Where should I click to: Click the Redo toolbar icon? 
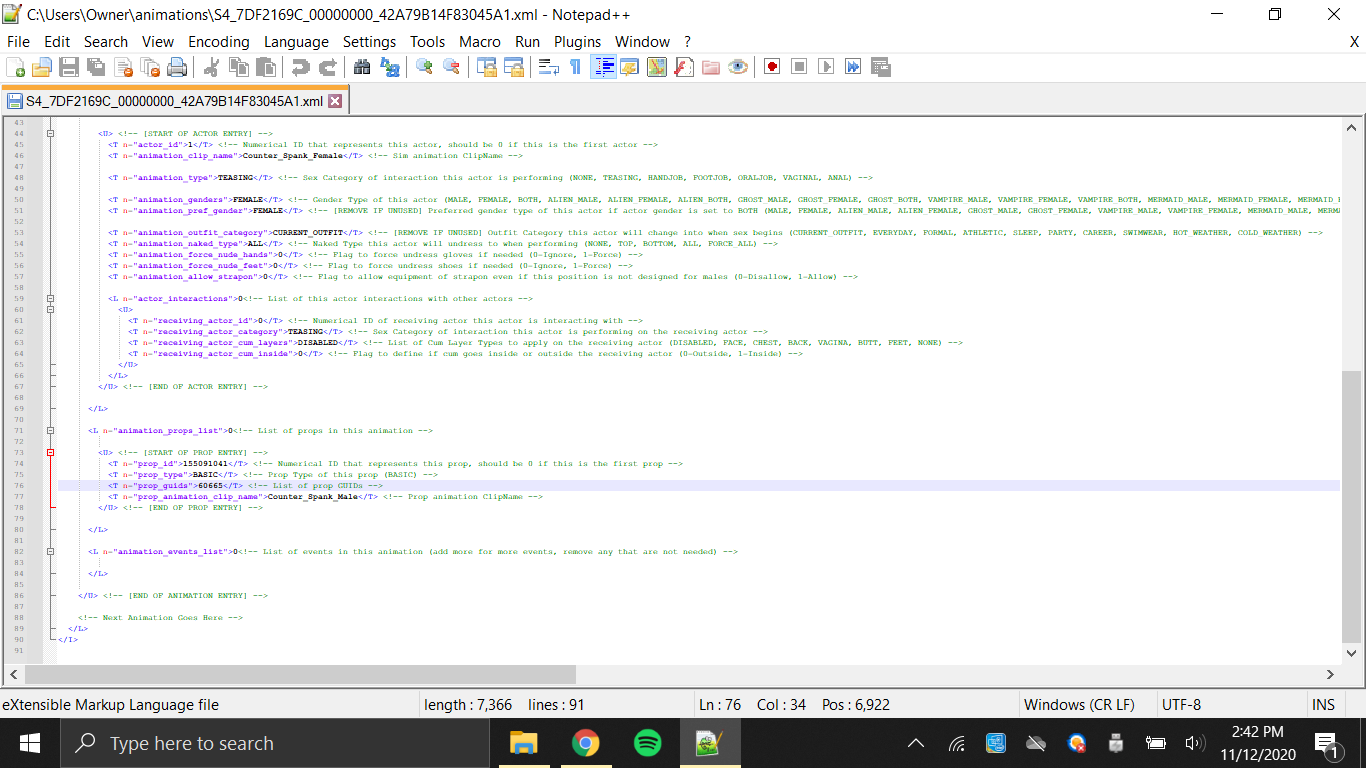click(x=327, y=67)
